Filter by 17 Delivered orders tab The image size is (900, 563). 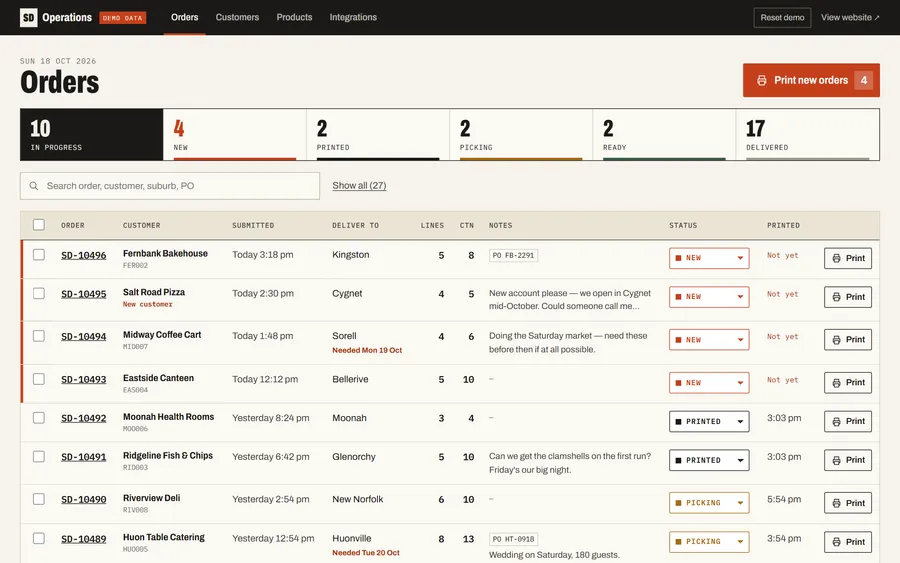(x=808, y=135)
